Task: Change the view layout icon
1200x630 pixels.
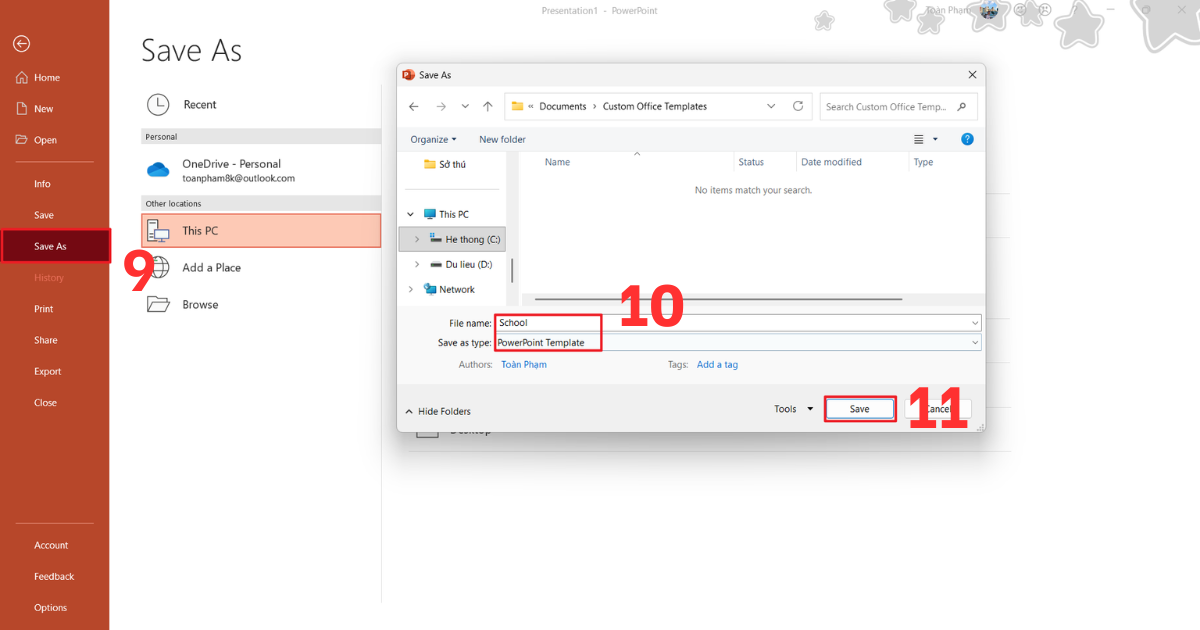Action: click(x=919, y=140)
